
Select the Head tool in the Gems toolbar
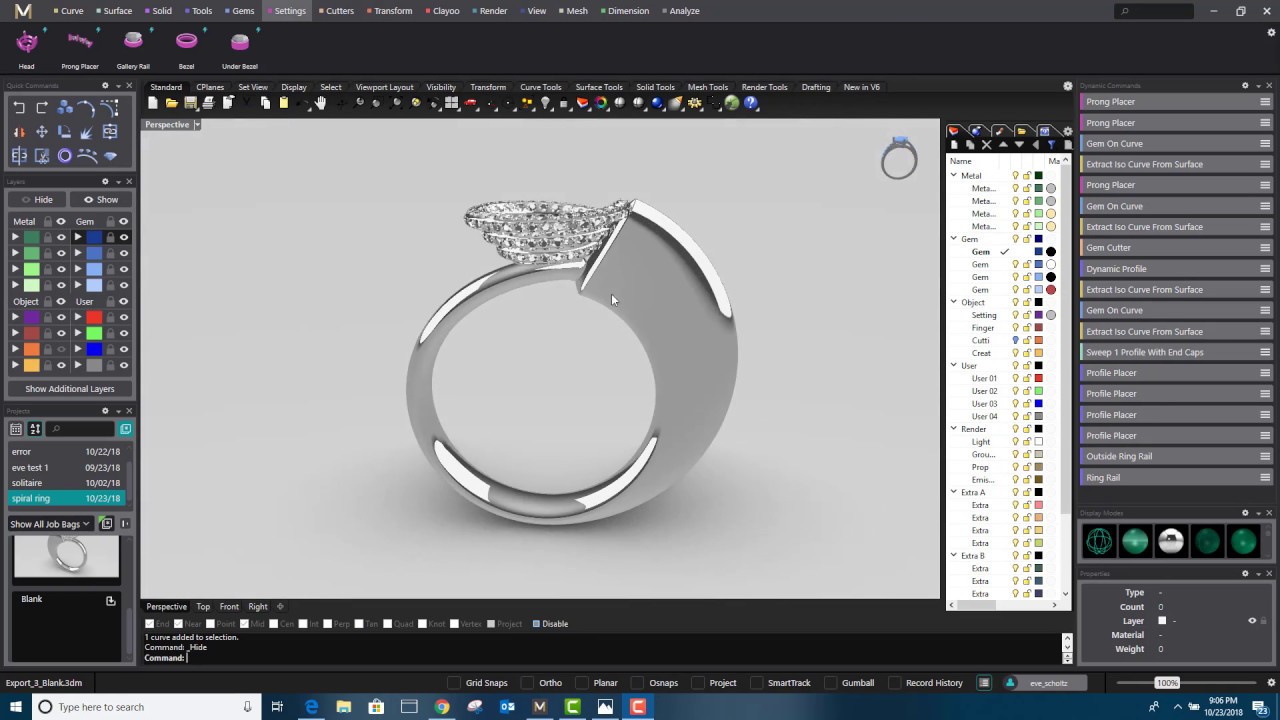pyautogui.click(x=26, y=41)
